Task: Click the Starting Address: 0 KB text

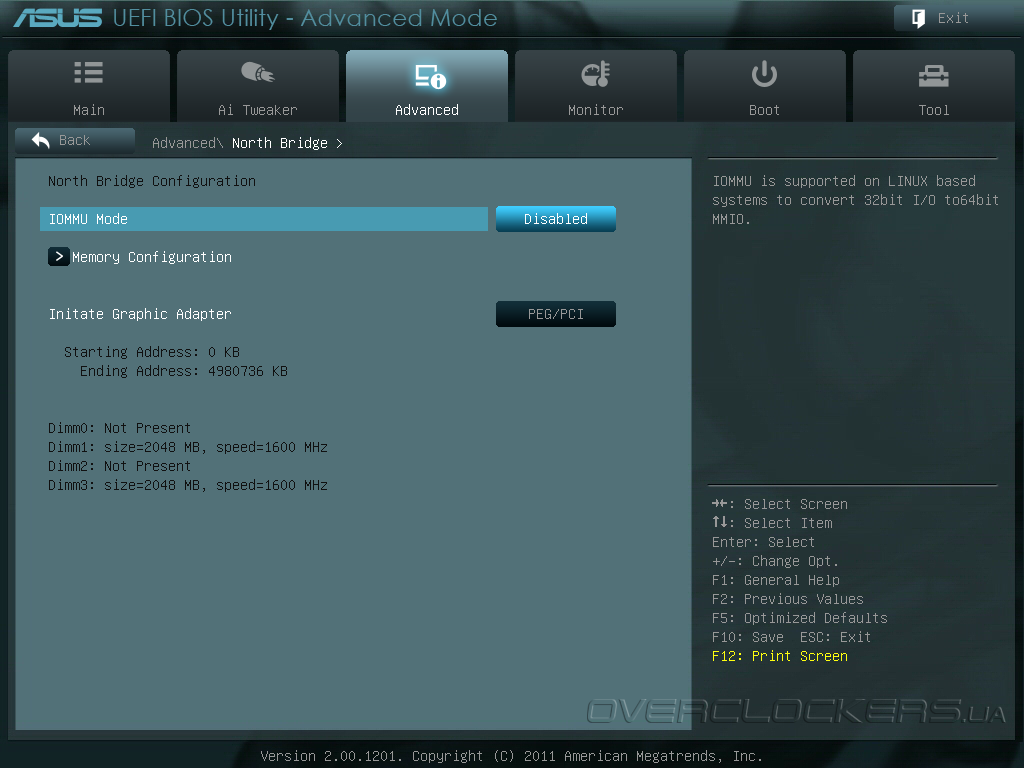Action: (152, 352)
